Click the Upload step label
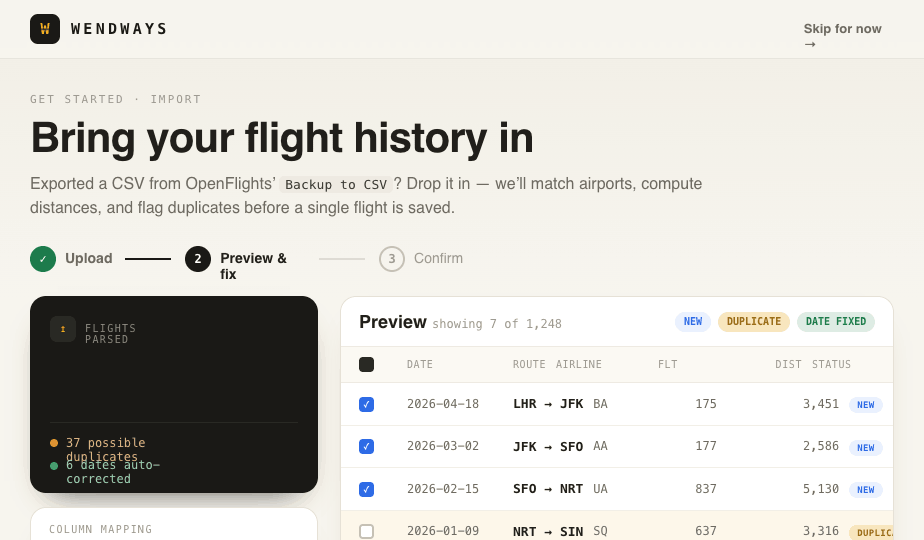The image size is (924, 540). pos(89,259)
